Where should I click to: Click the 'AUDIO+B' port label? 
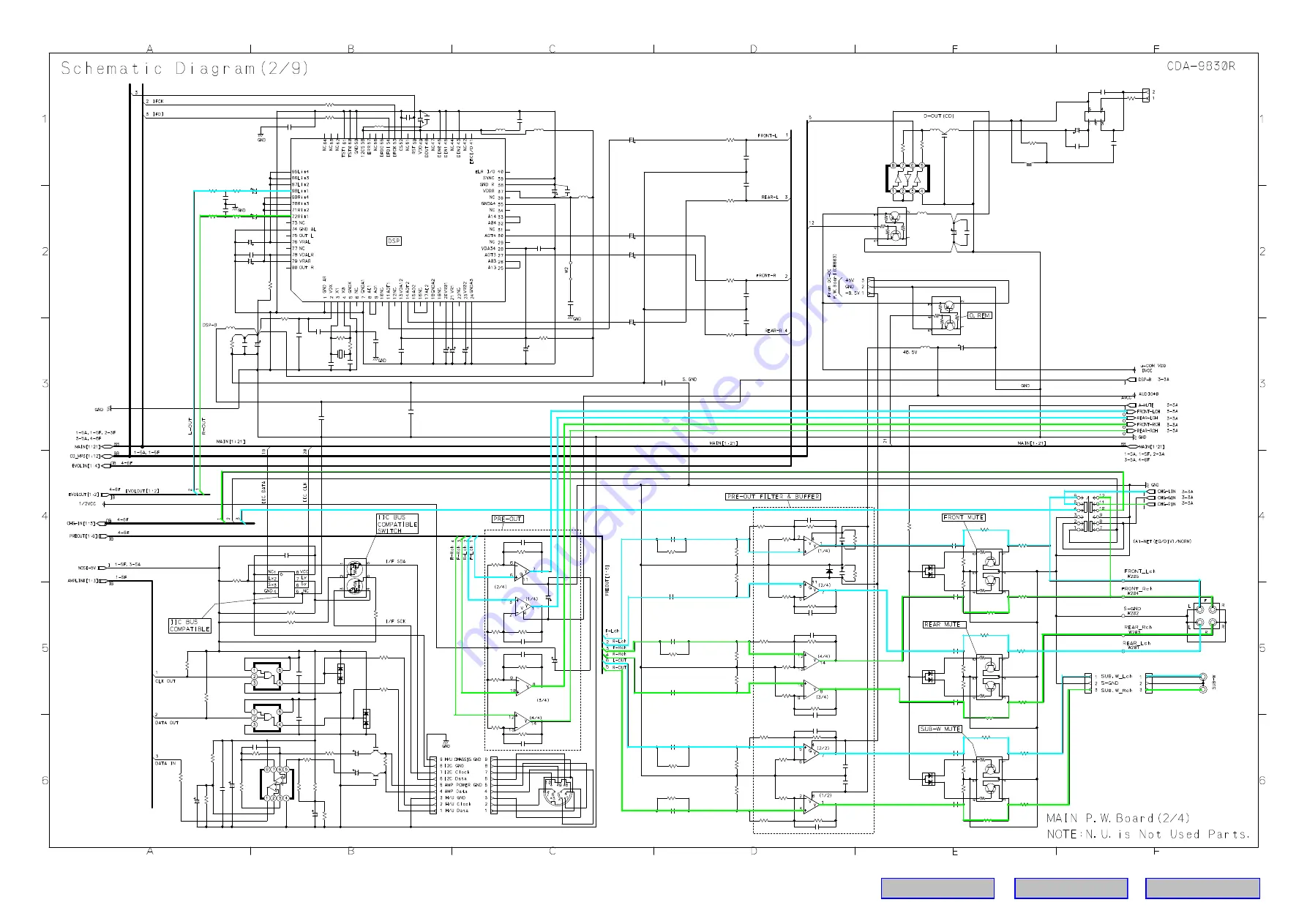[x=1148, y=394]
